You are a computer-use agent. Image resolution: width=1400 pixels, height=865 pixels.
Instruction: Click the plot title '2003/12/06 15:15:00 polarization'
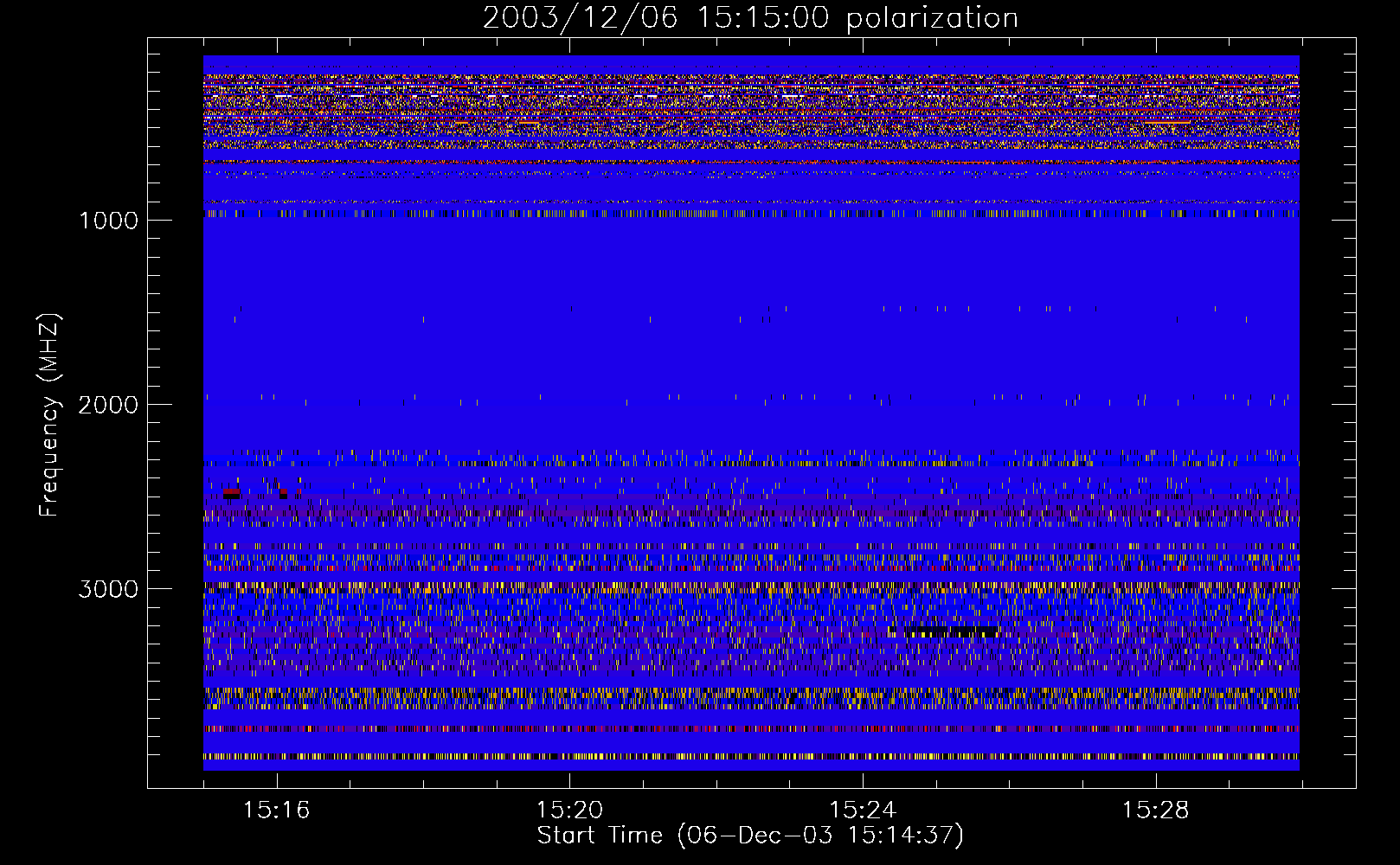click(x=750, y=17)
